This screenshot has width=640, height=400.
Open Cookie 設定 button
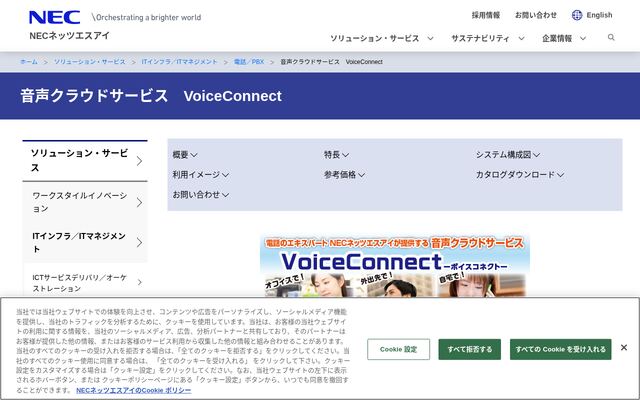pyautogui.click(x=398, y=349)
